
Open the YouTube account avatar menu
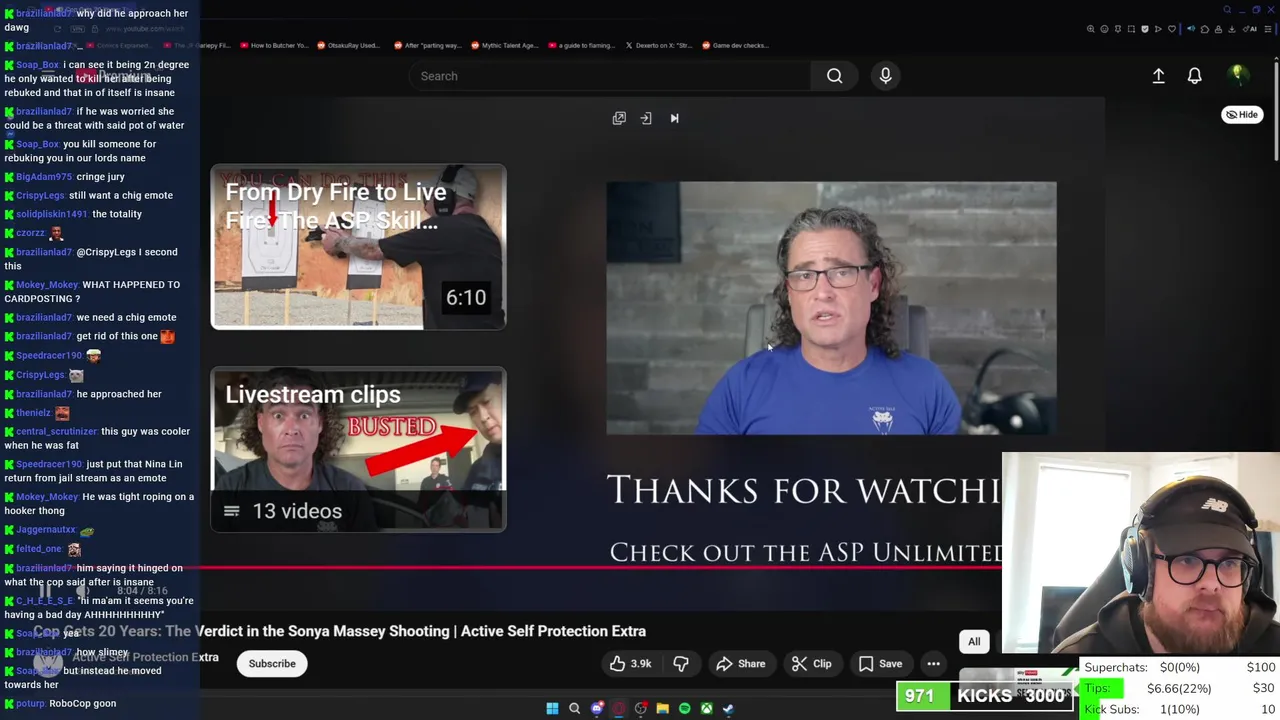tap(1237, 75)
